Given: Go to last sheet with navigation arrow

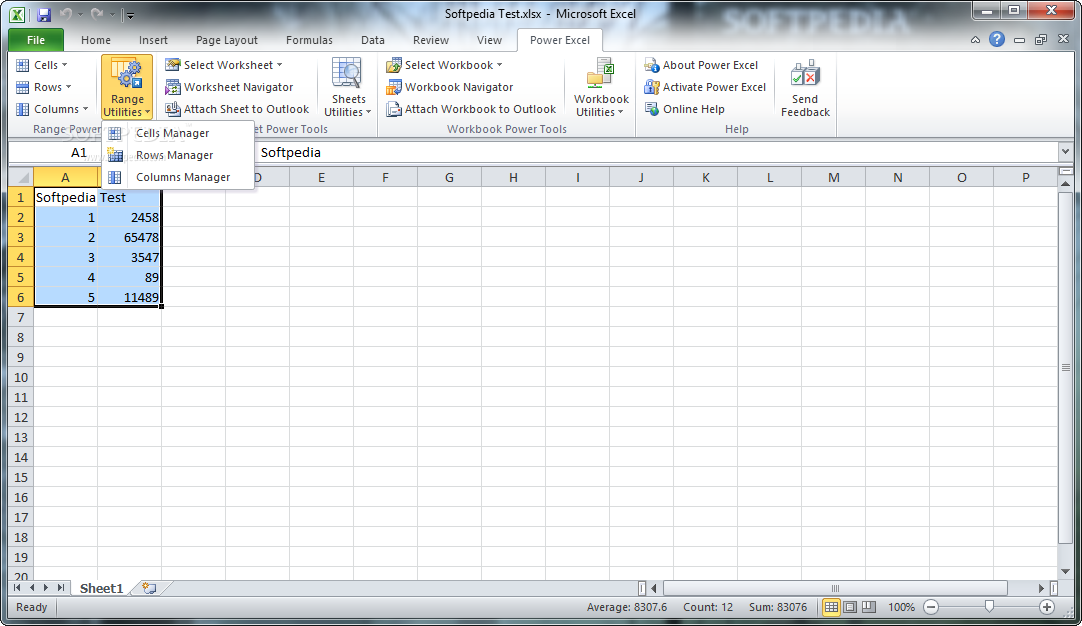Looking at the screenshot, I should [61, 588].
